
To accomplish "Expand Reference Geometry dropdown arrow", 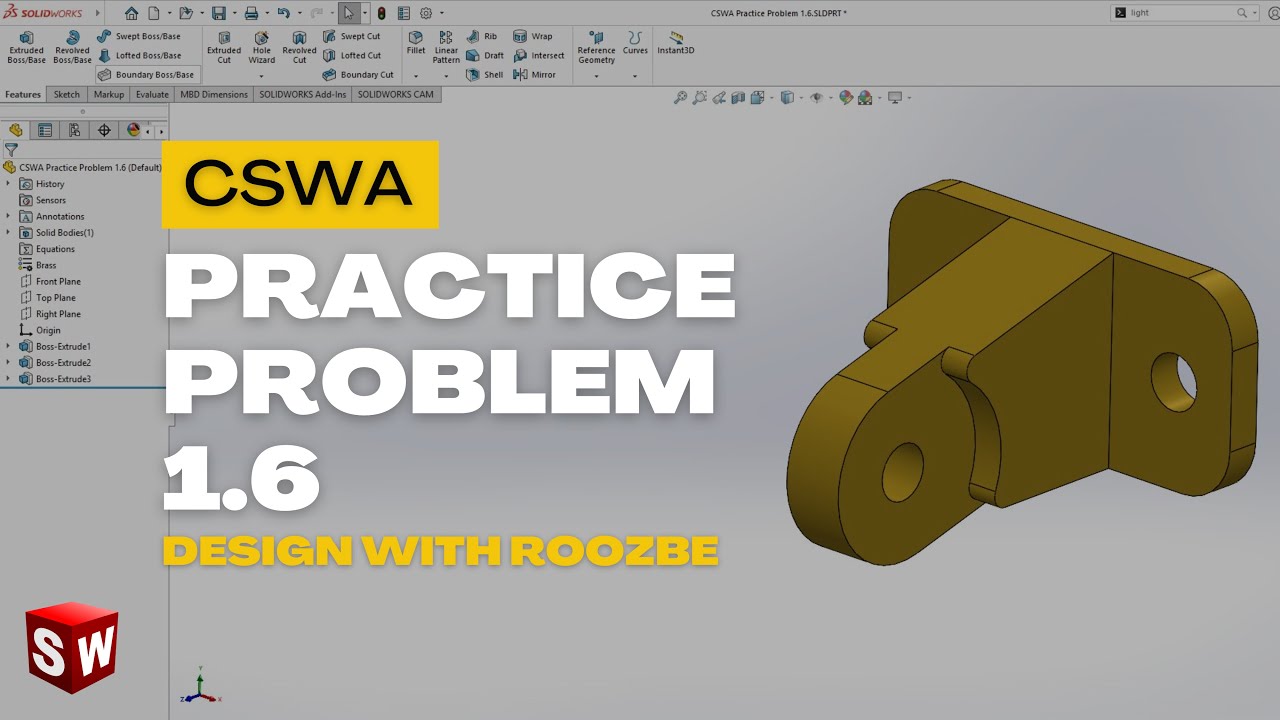I will pyautogui.click(x=596, y=76).
